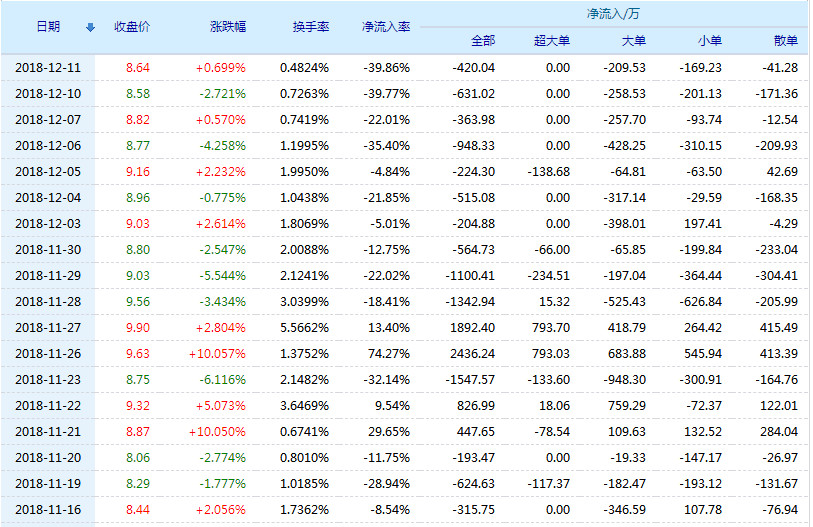Click the 9.90 closing price cell
The width and height of the screenshot is (813, 527).
[x=137, y=327]
